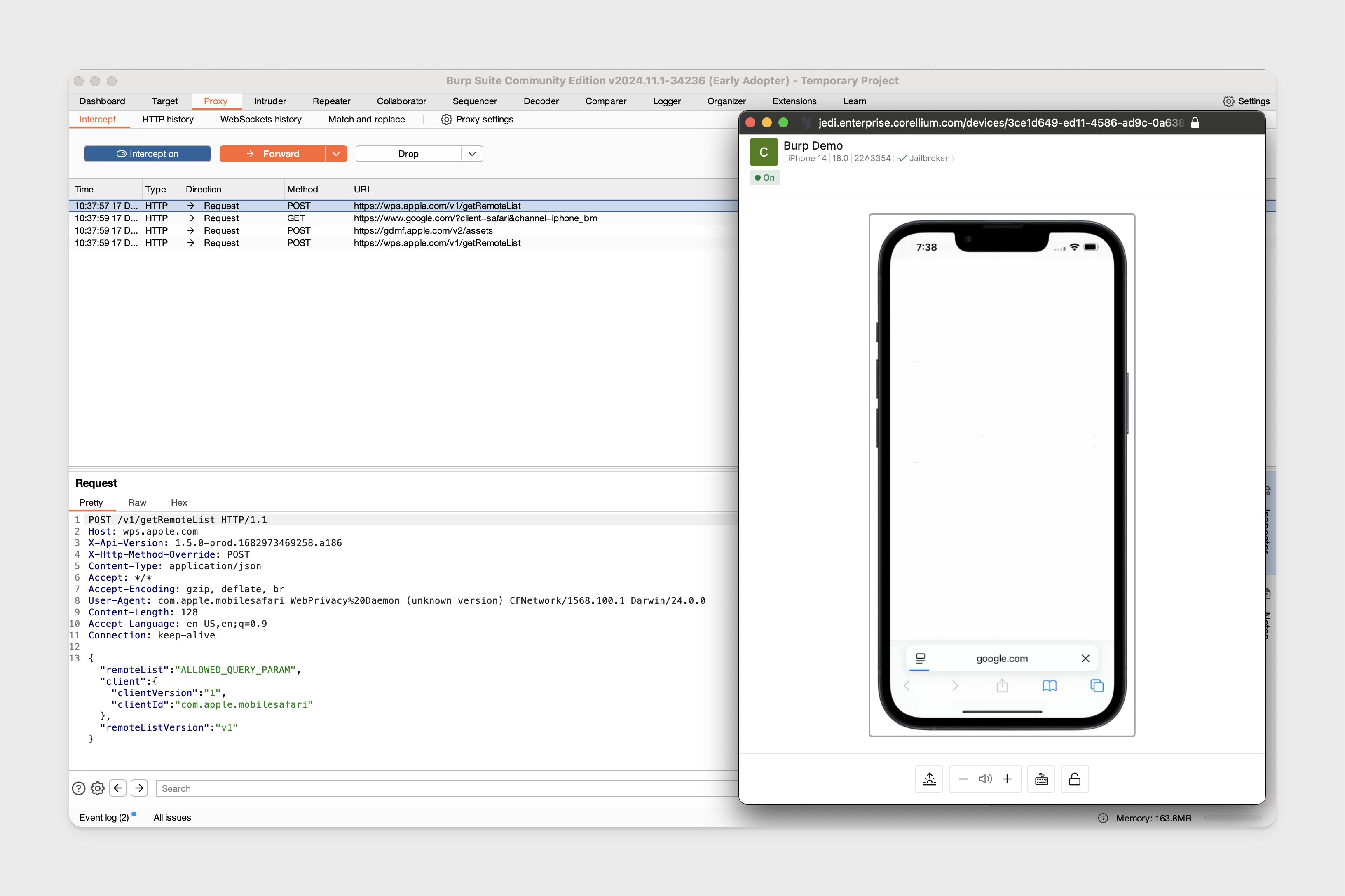The image size is (1345, 896).
Task: Click the help question mark icon
Action: tap(79, 789)
